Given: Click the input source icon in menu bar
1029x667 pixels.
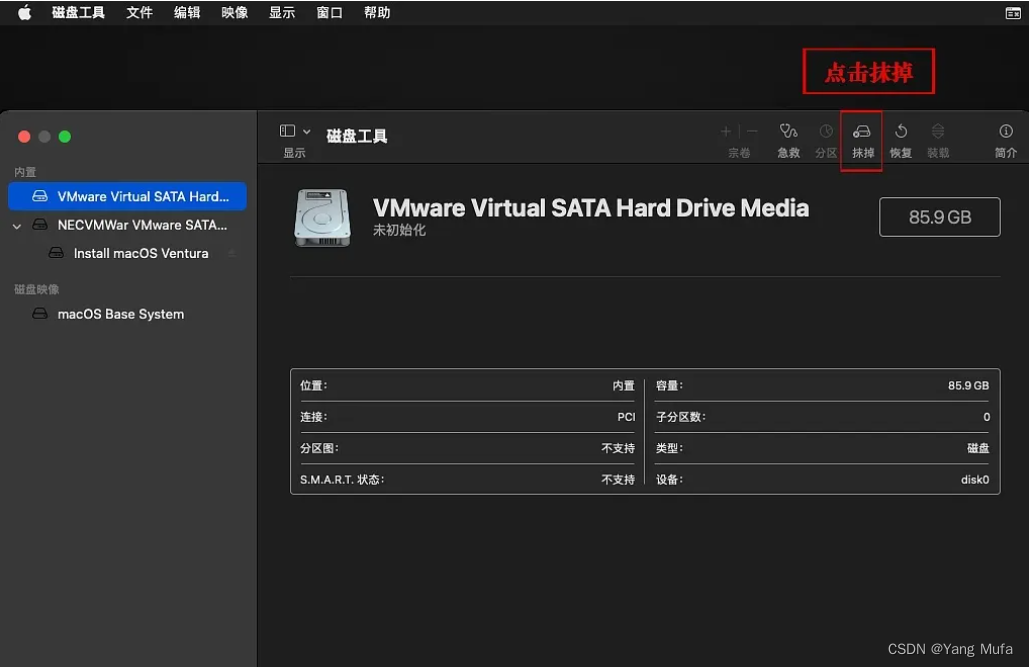Looking at the screenshot, I should [x=1013, y=12].
